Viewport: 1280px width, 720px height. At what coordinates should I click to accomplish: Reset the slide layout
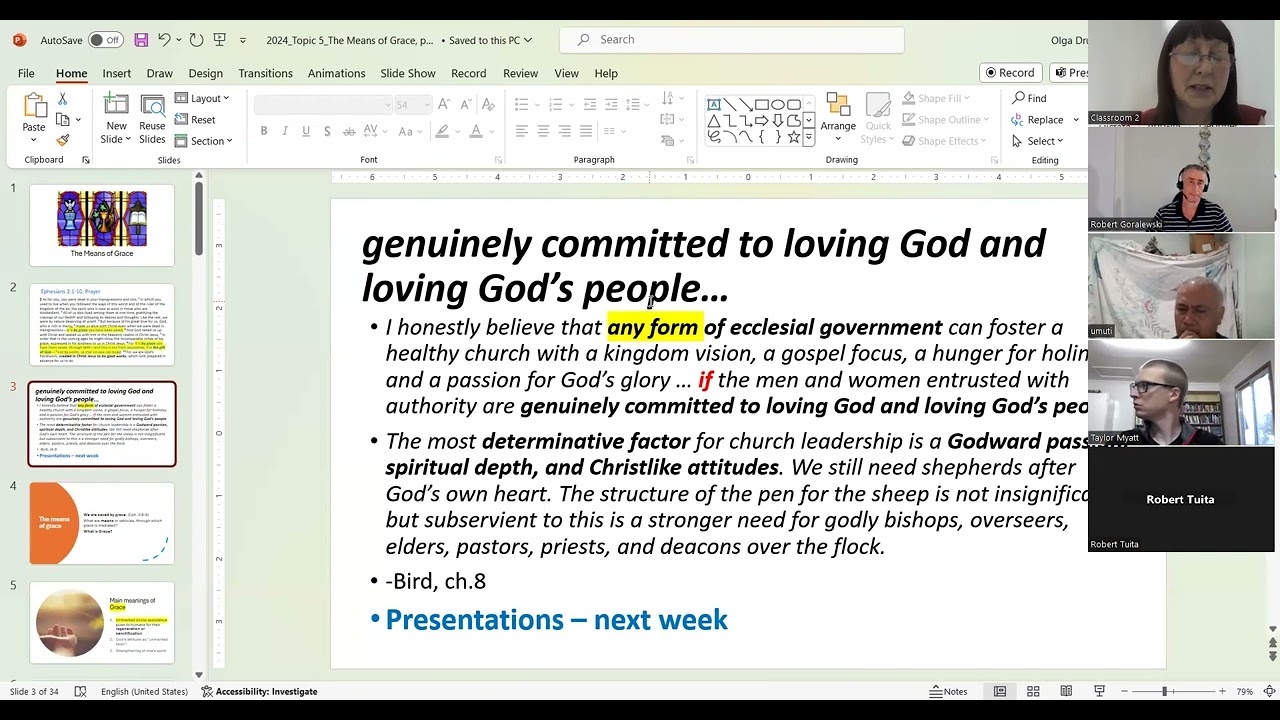tap(195, 120)
